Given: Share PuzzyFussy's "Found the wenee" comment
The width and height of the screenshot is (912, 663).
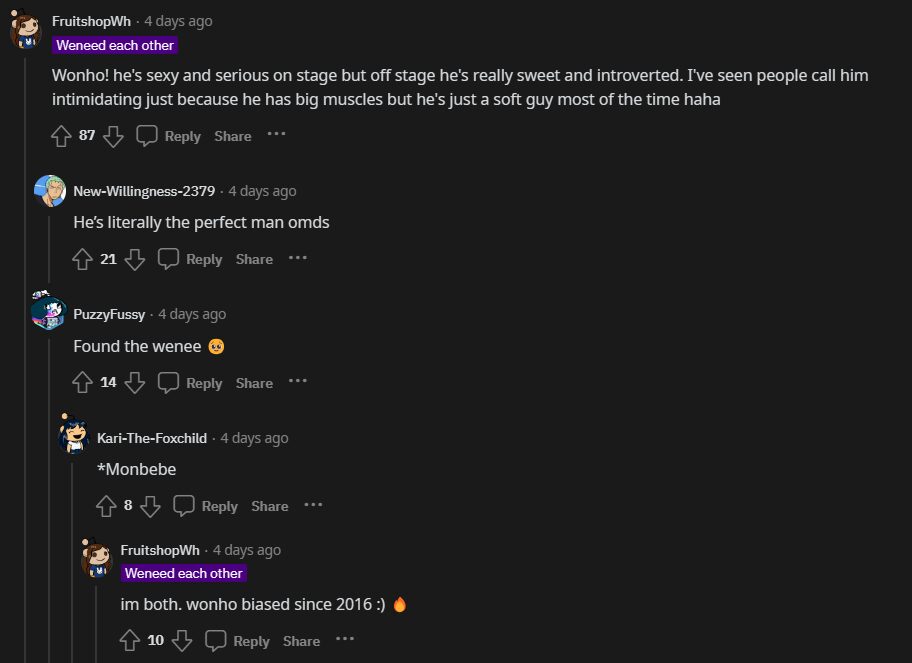Looking at the screenshot, I should 254,383.
